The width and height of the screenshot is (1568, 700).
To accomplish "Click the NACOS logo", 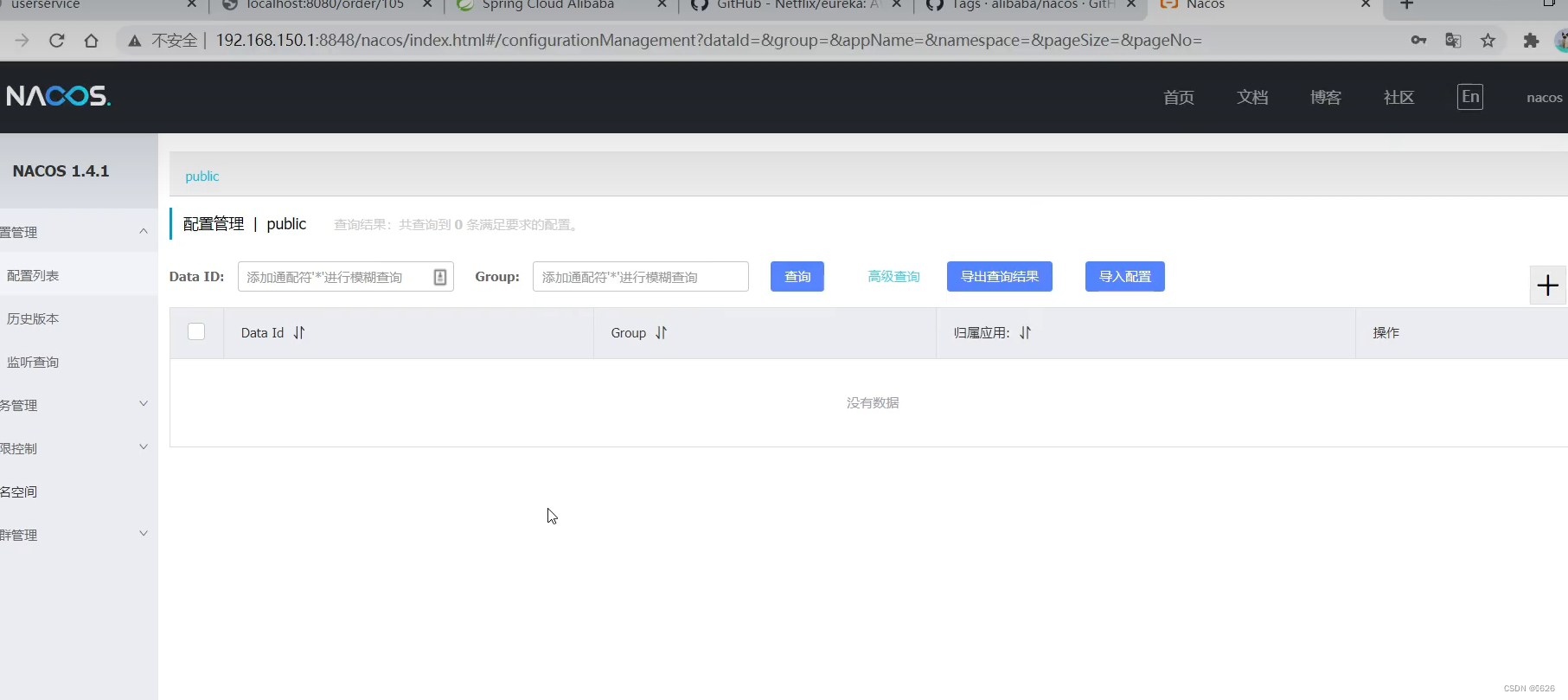I will click(x=58, y=96).
